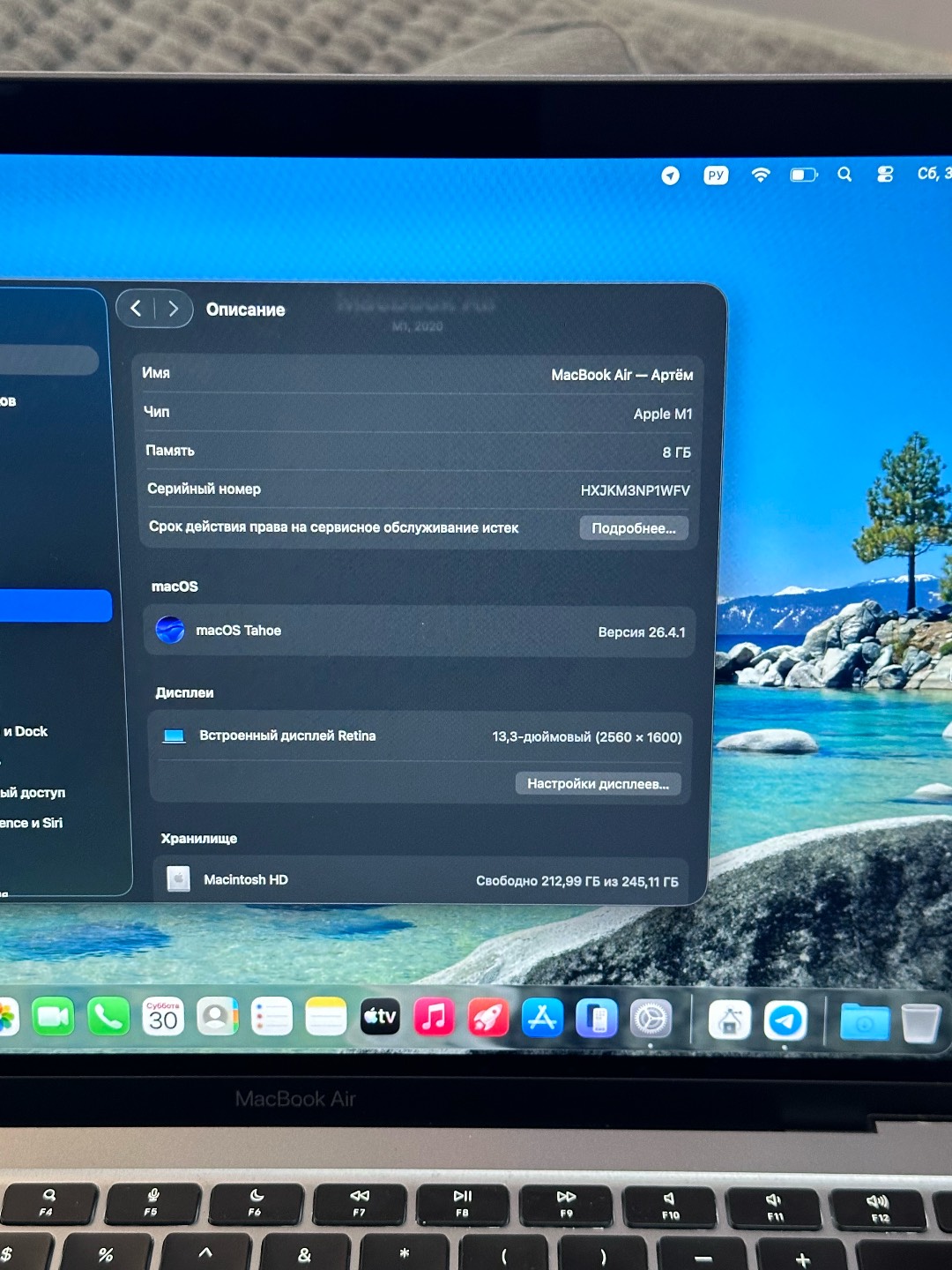Click 'Встроенный дисплей Retina' text
The height and width of the screenshot is (1270, 952).
[287, 736]
